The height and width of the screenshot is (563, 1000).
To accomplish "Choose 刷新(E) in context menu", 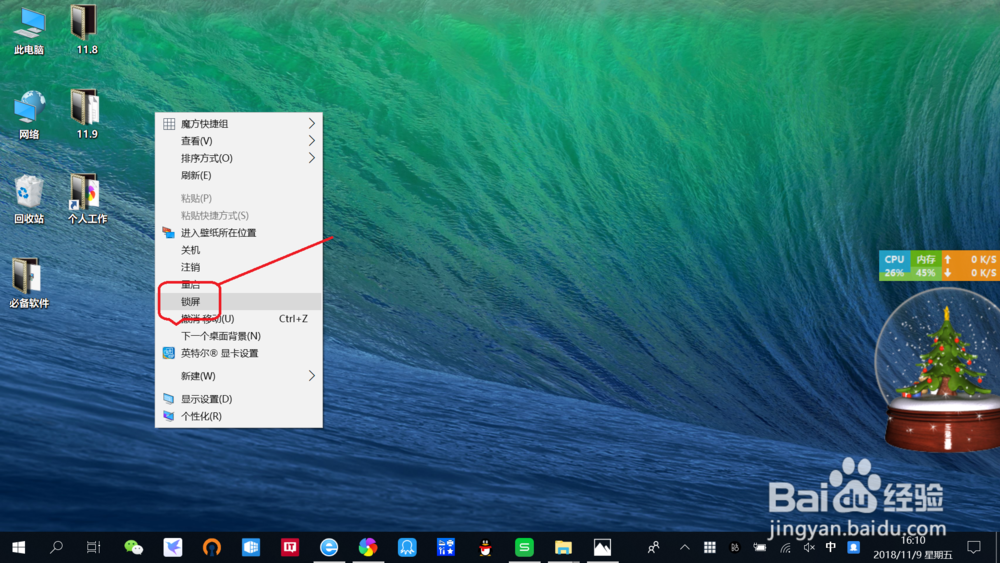I will 239,175.
